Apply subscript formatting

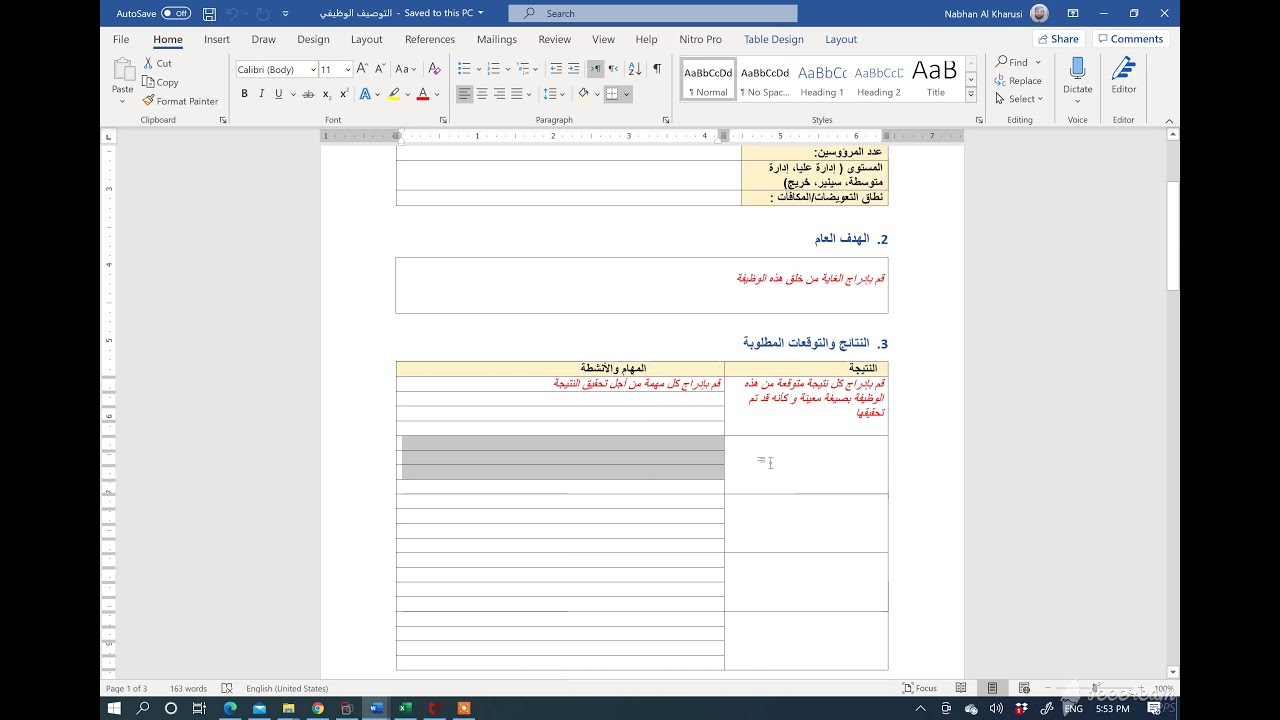[326, 94]
